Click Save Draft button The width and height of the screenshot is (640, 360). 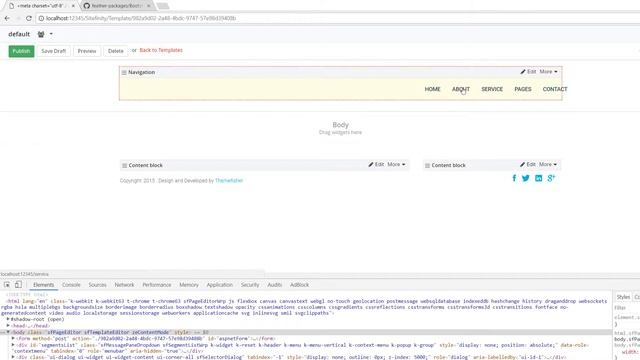coord(53,51)
